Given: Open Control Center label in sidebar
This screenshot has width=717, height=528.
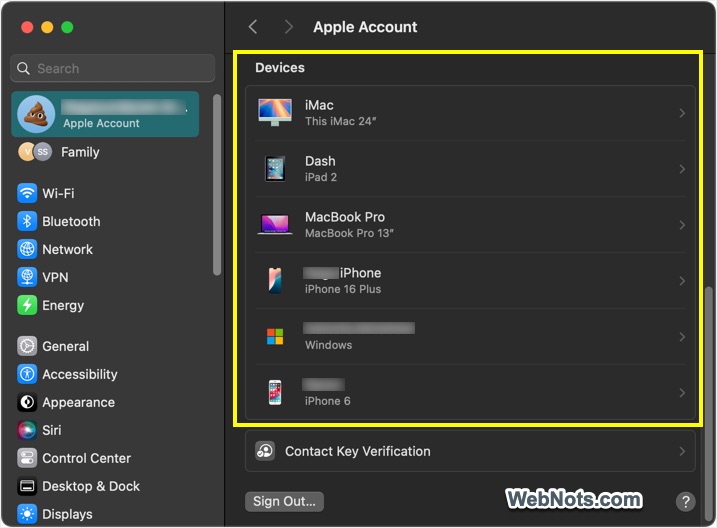Looking at the screenshot, I should tap(86, 458).
